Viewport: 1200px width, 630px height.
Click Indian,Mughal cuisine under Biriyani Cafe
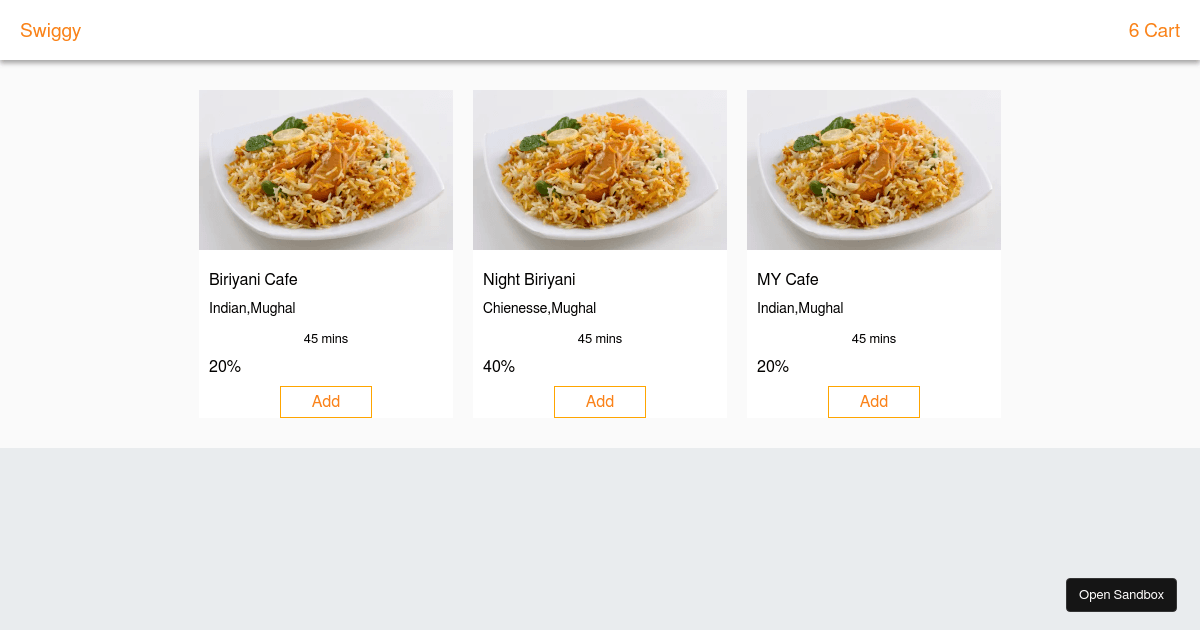(252, 308)
